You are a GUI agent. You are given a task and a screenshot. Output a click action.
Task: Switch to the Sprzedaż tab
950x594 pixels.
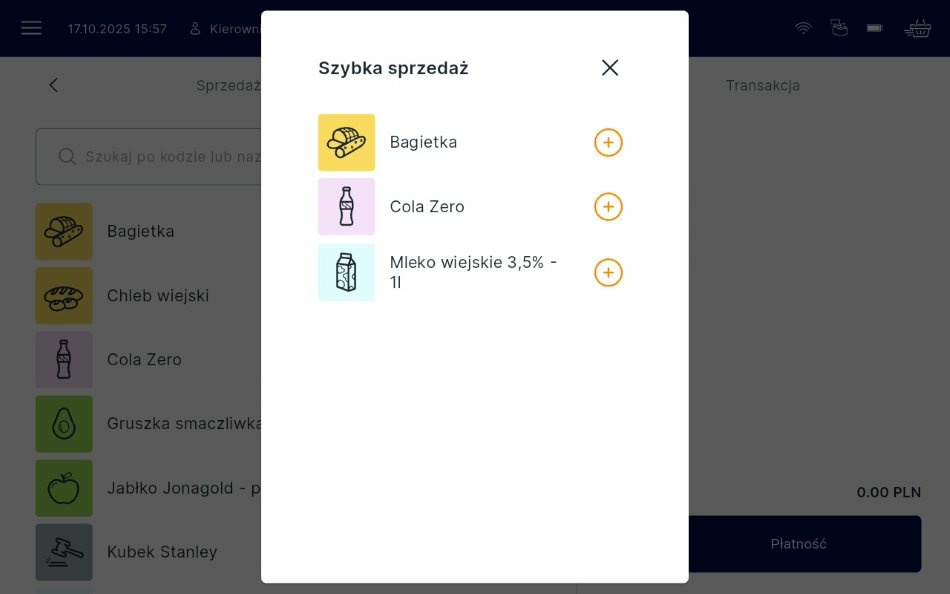(228, 86)
